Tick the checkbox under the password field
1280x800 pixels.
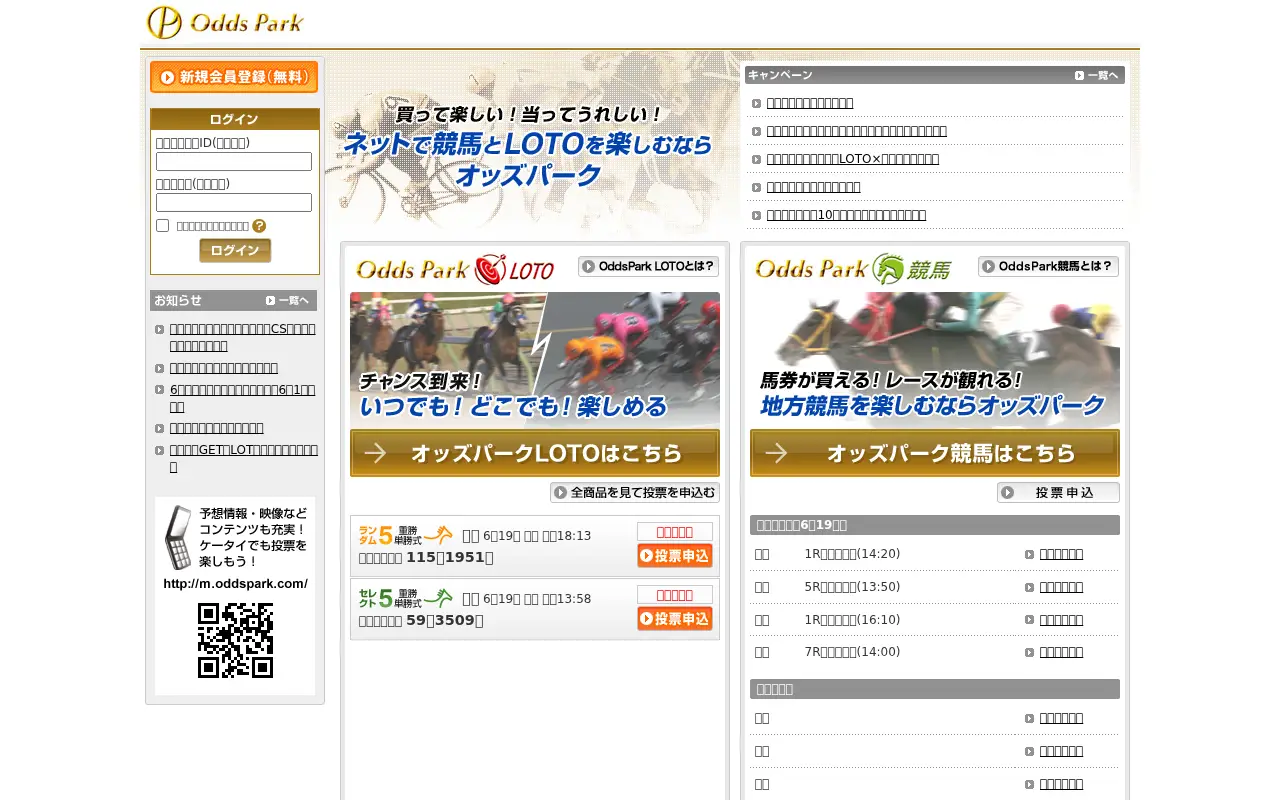163,225
